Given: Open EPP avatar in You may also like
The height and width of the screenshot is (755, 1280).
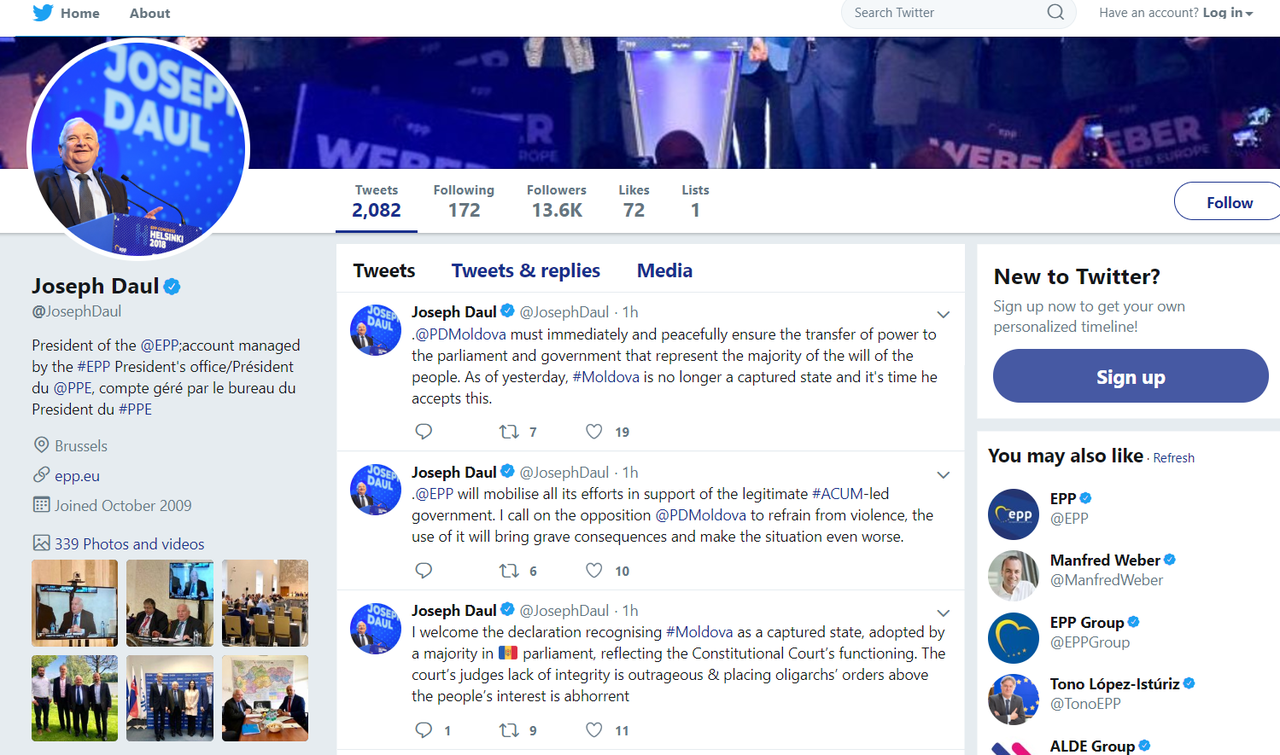Looking at the screenshot, I should click(x=1013, y=514).
